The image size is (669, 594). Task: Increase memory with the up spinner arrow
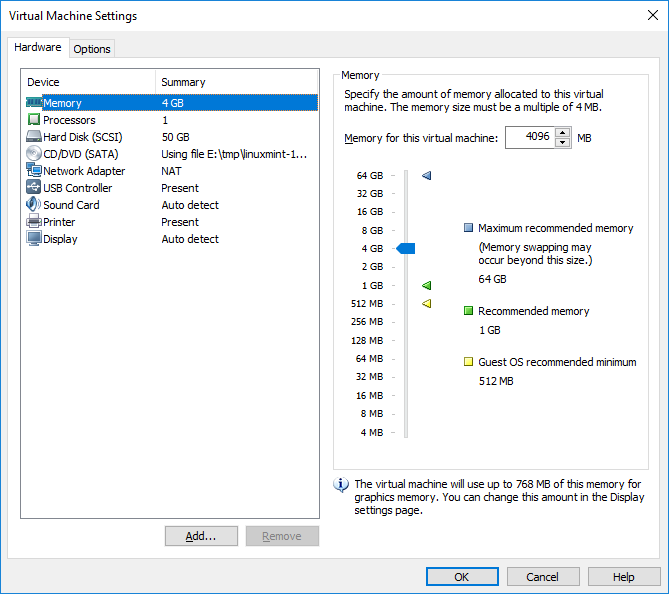[563, 132]
